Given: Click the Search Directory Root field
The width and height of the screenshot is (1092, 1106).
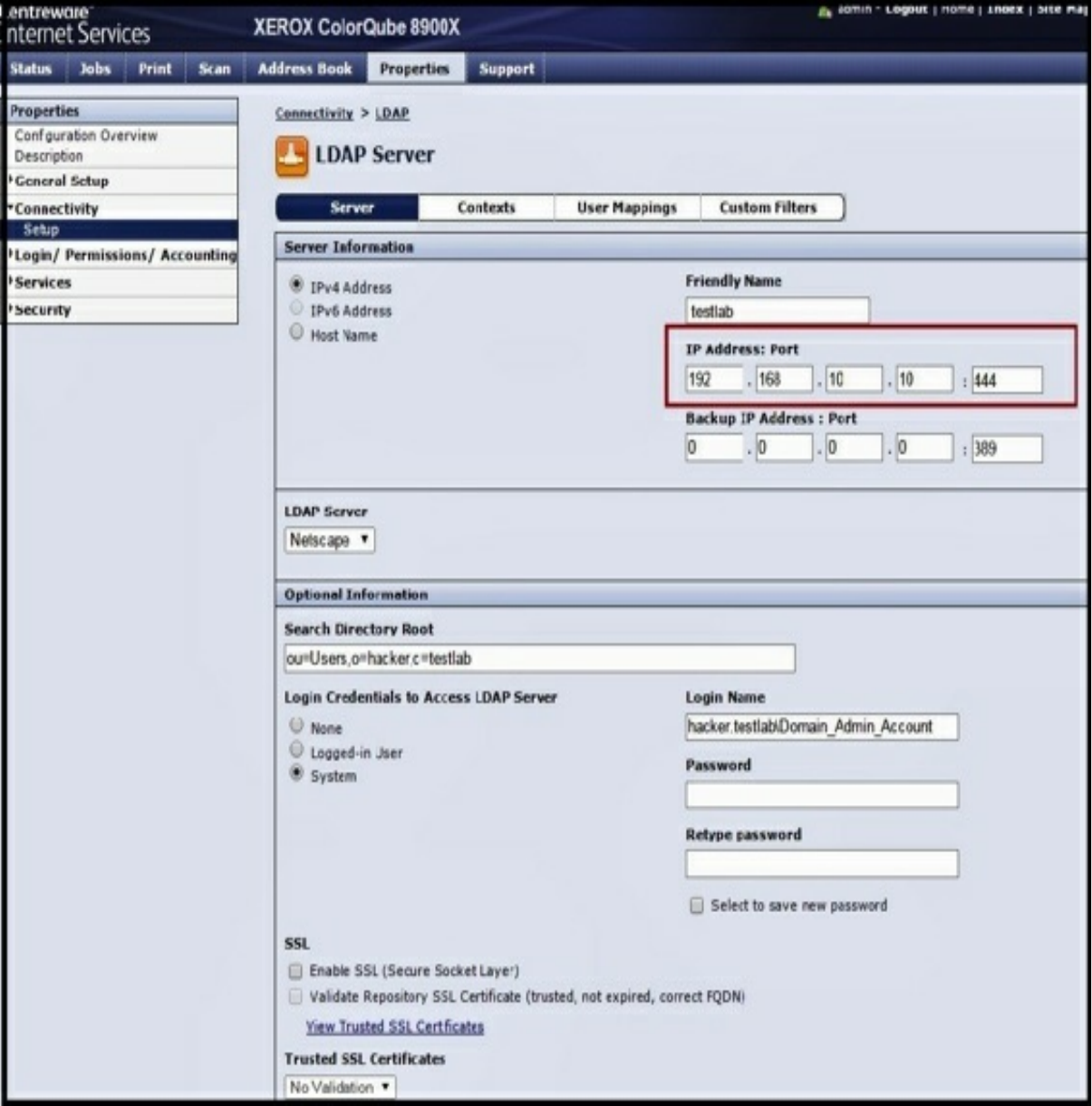Looking at the screenshot, I should click(540, 658).
